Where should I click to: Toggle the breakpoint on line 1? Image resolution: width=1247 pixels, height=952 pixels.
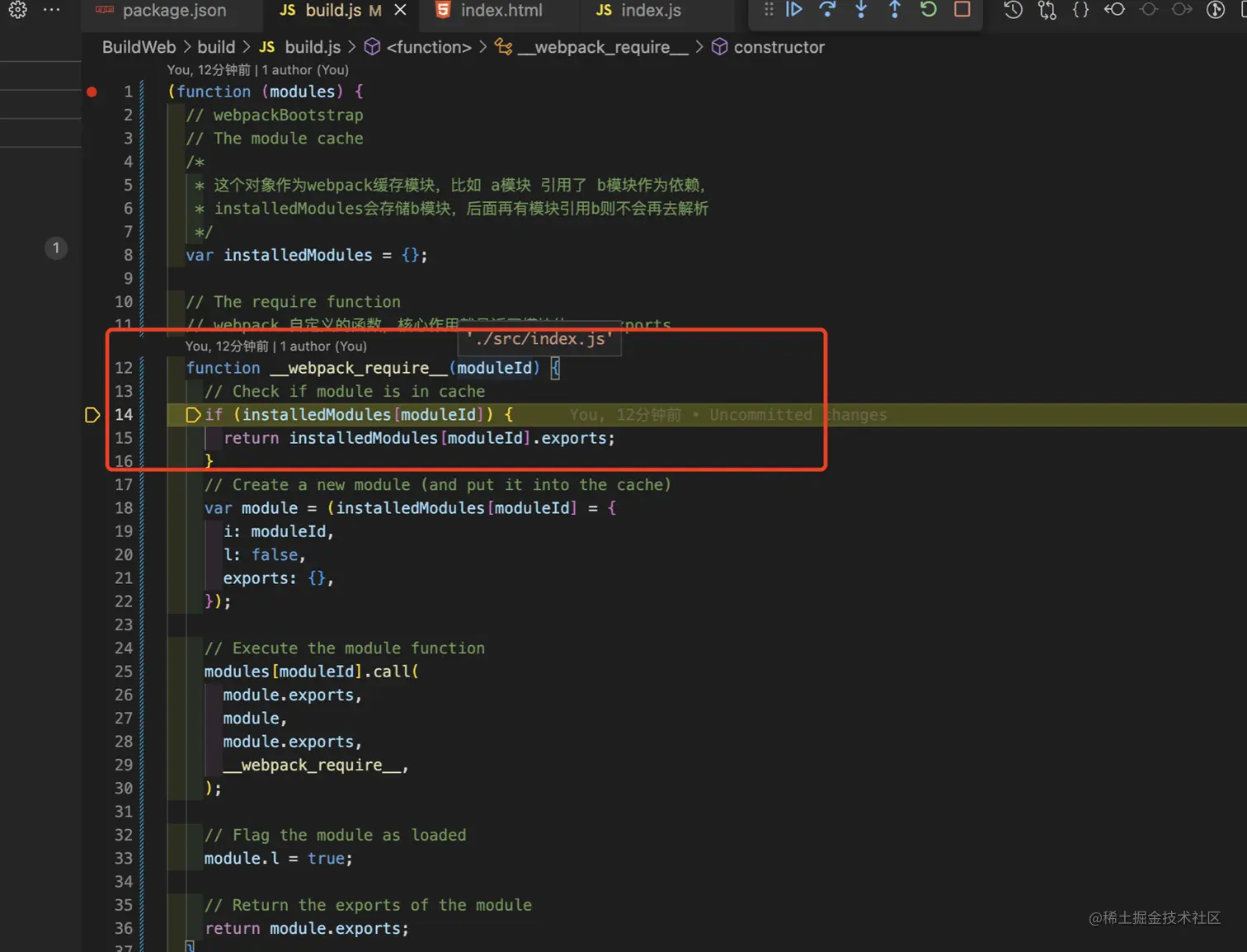pyautogui.click(x=92, y=92)
